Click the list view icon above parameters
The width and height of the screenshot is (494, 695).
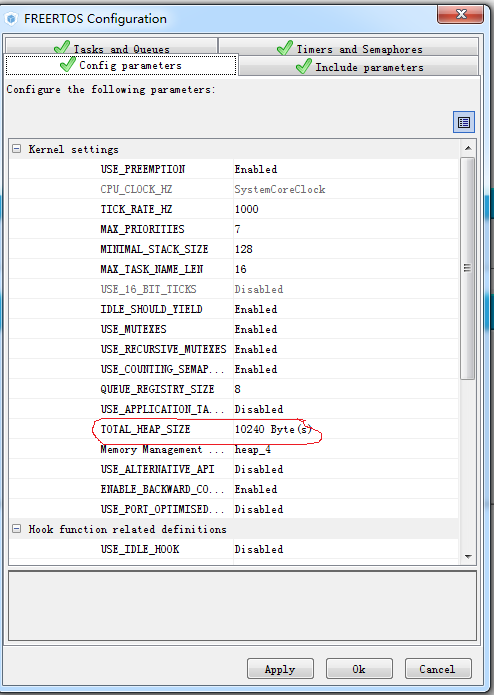463,122
